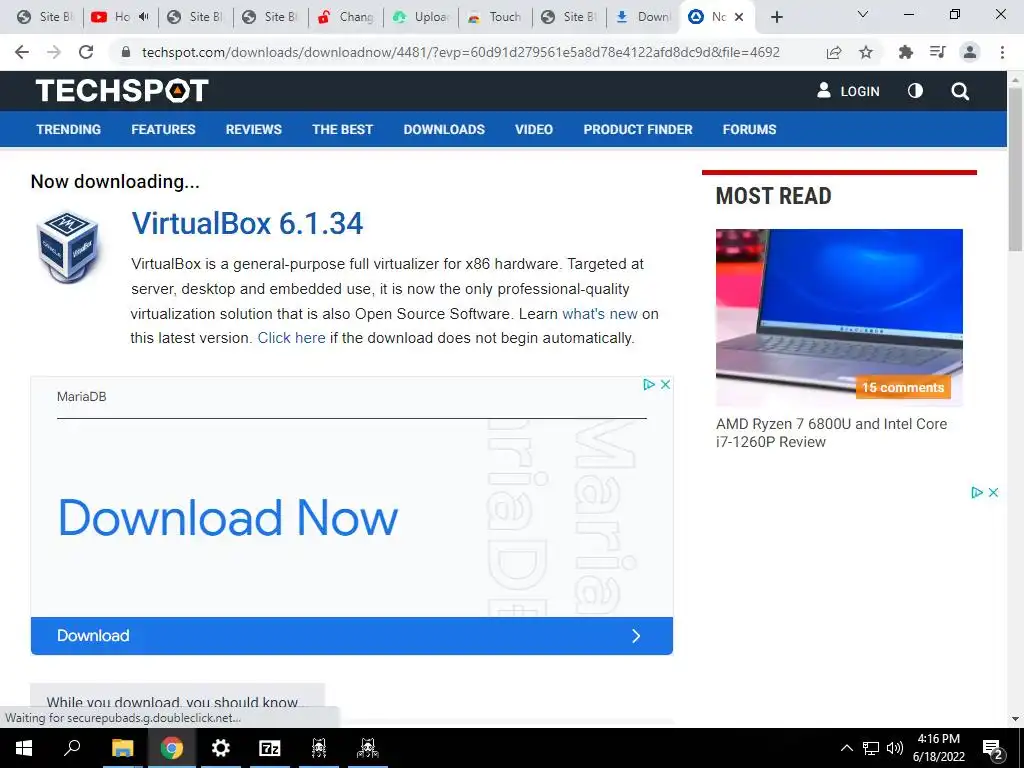The image size is (1024, 768).
Task: Bookmark this page with the star icon
Action: (866, 52)
